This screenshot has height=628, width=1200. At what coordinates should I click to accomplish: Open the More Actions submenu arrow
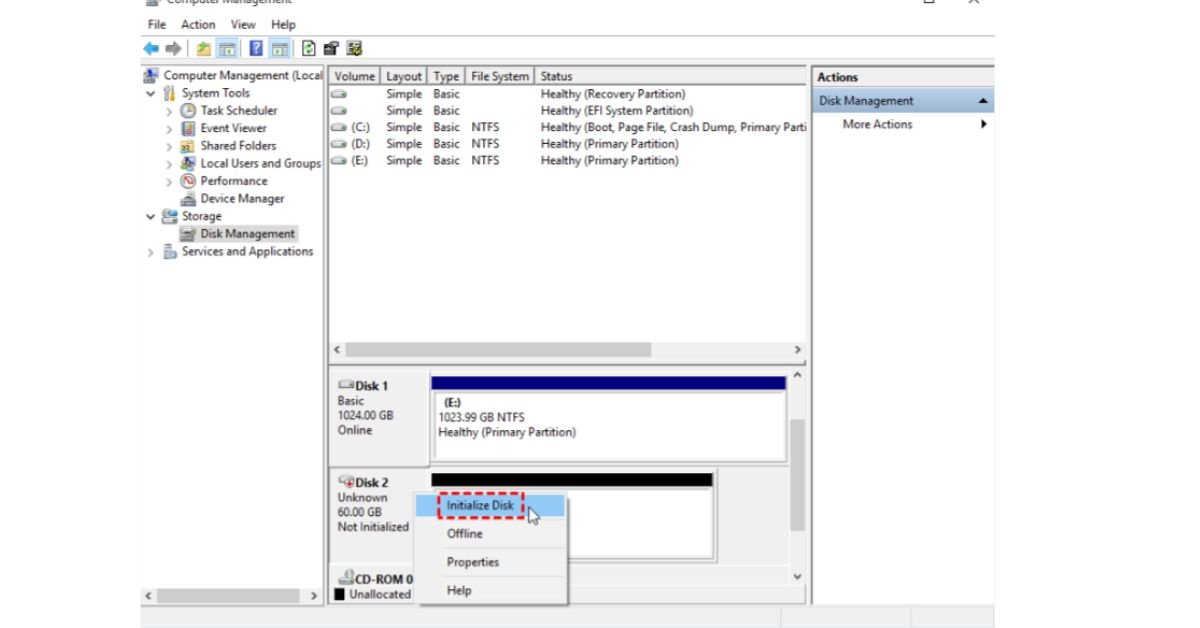coord(984,125)
